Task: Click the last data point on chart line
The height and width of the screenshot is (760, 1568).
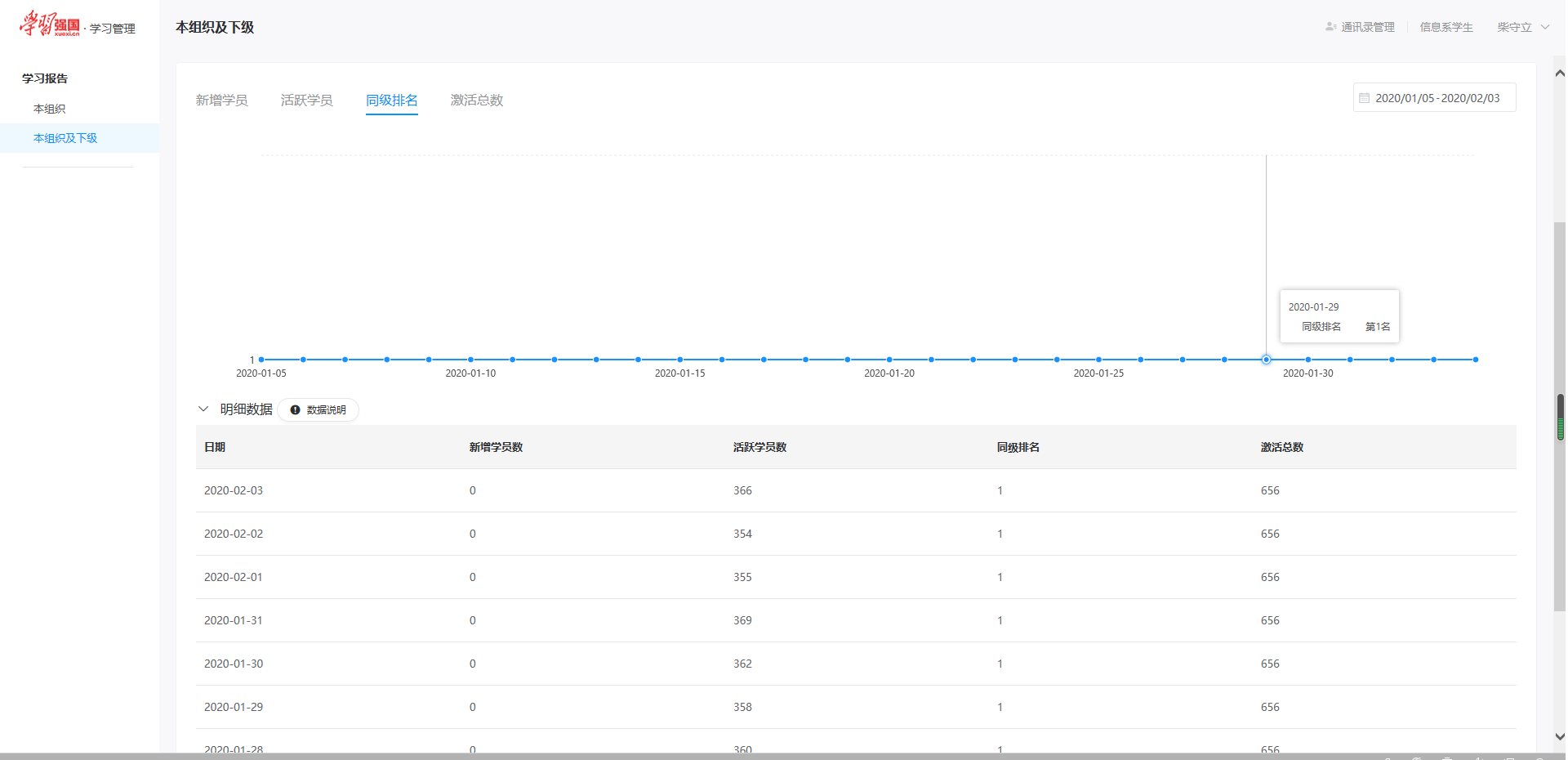Action: (x=1475, y=360)
